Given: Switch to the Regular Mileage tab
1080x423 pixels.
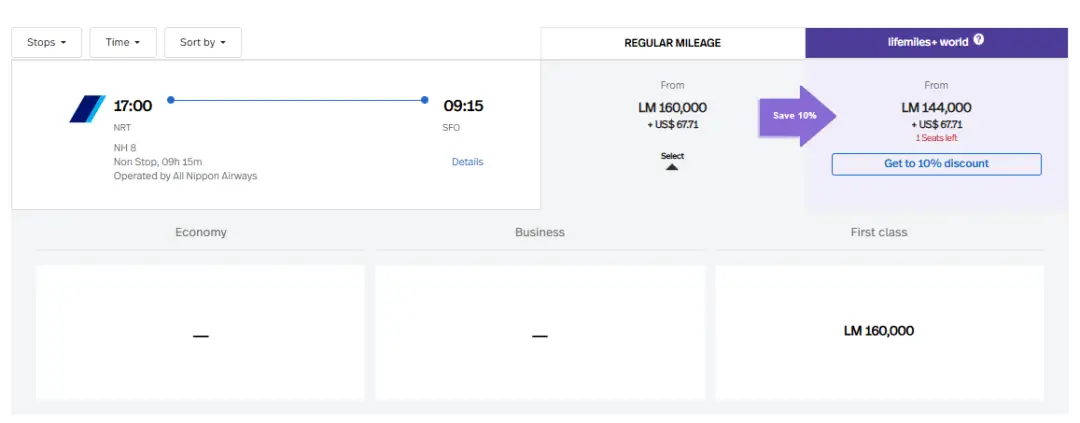Looking at the screenshot, I should coord(672,43).
